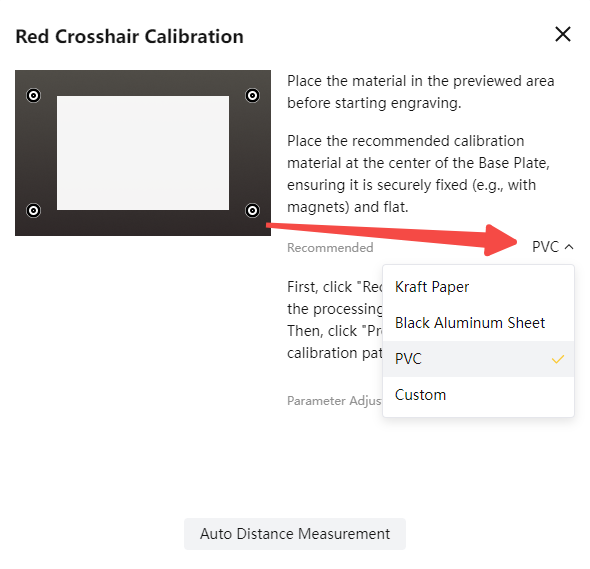This screenshot has height=569, width=590.
Task: Click the Red Crosshair Calibration title
Action: [129, 37]
